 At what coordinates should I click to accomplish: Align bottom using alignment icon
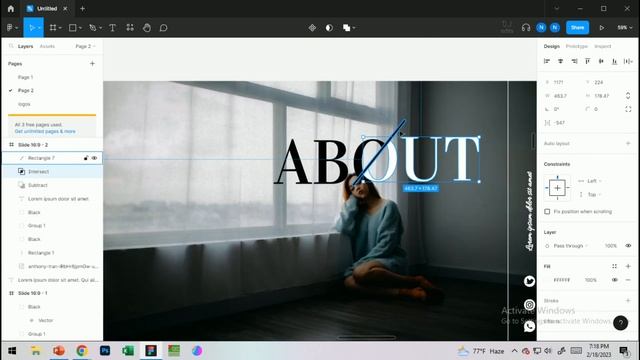click(x=614, y=61)
